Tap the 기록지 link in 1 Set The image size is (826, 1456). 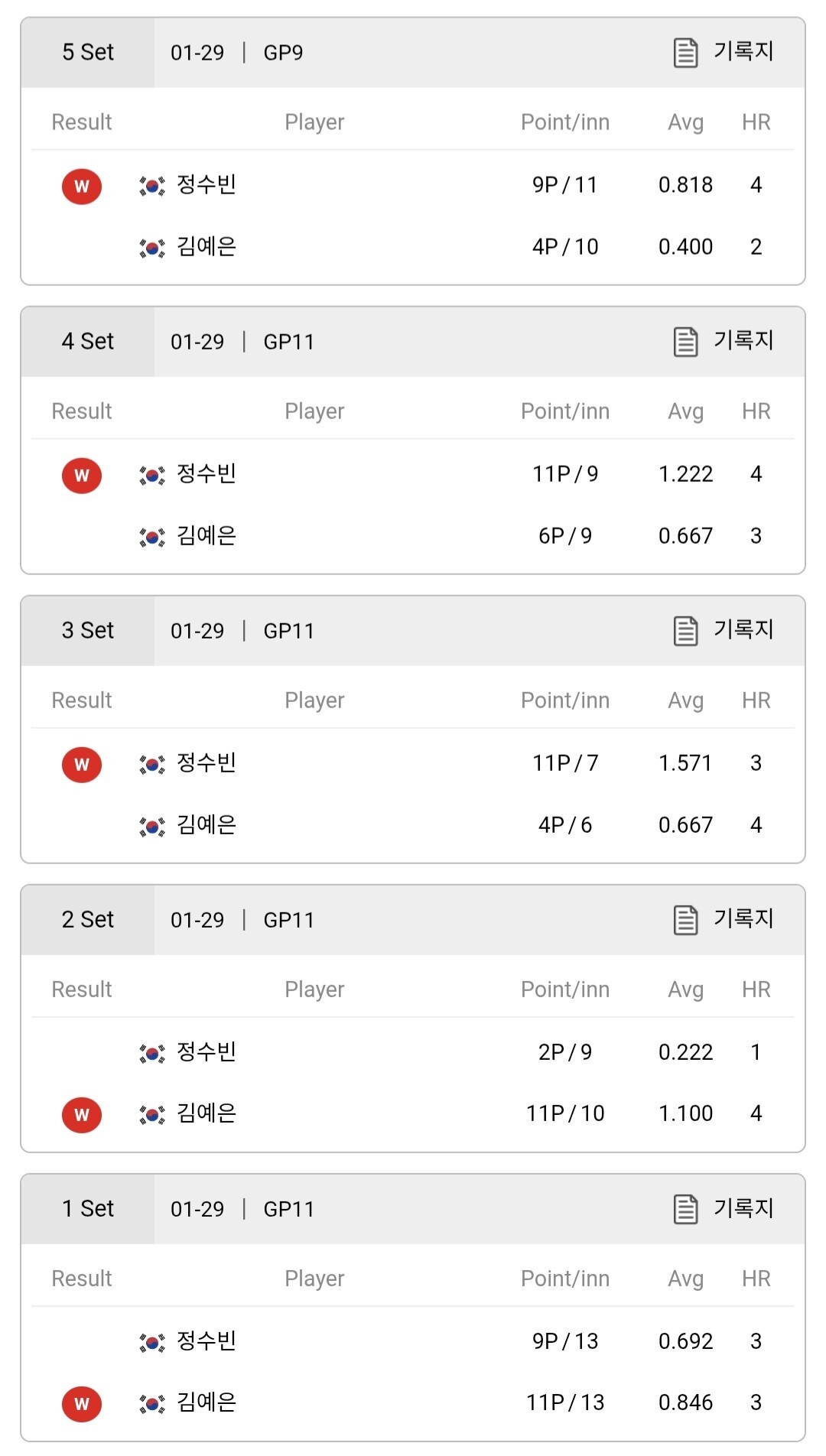[x=743, y=1207]
